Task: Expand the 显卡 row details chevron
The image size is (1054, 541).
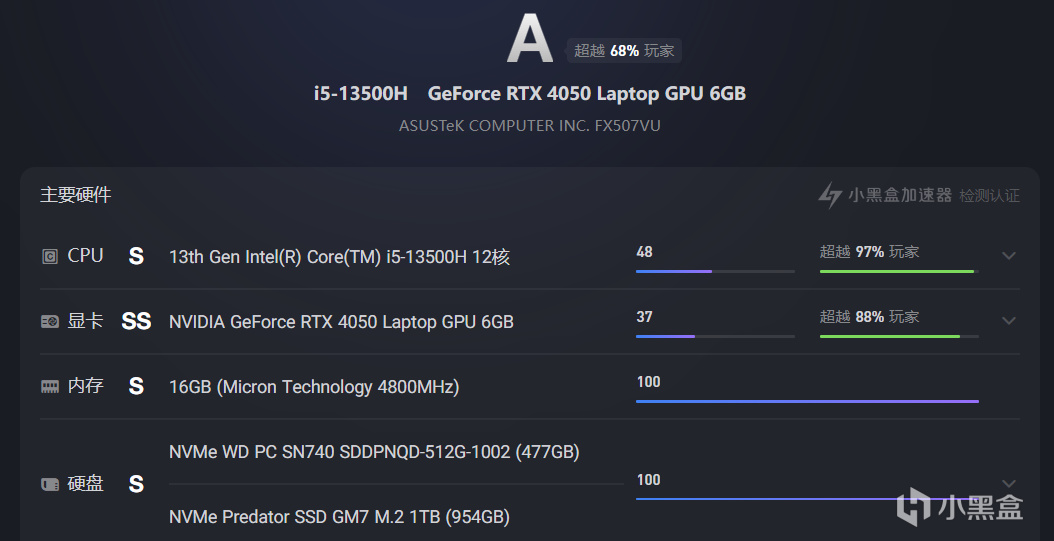Action: point(1009,321)
